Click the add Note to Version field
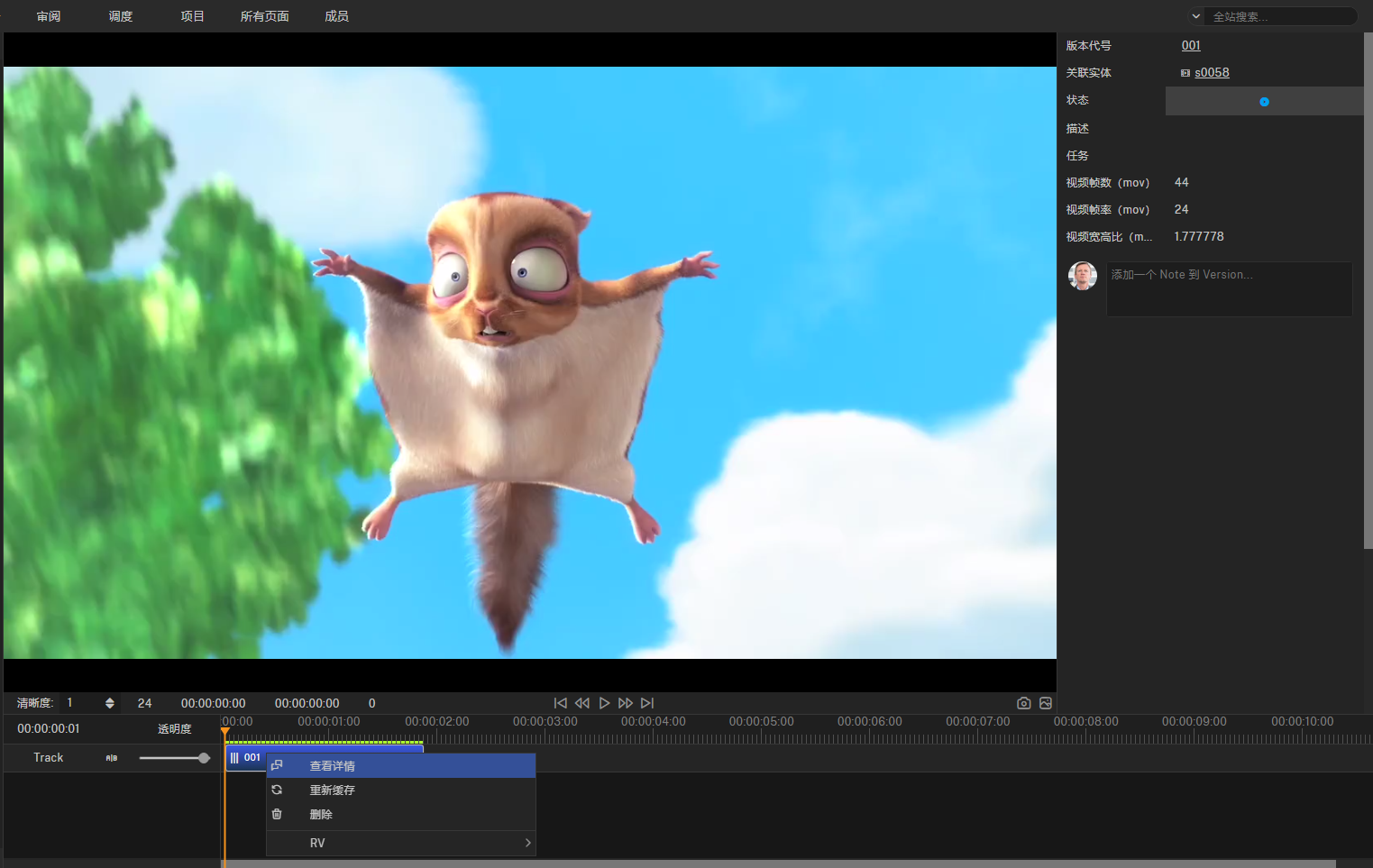 (x=1230, y=289)
